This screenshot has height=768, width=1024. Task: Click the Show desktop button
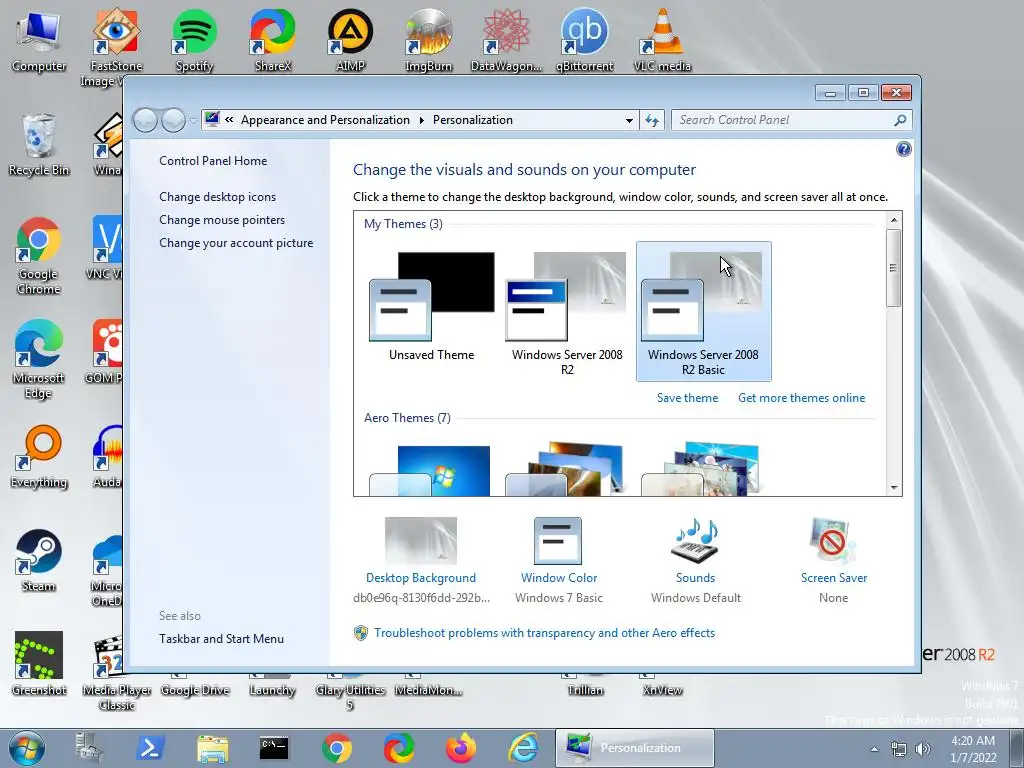1017,748
